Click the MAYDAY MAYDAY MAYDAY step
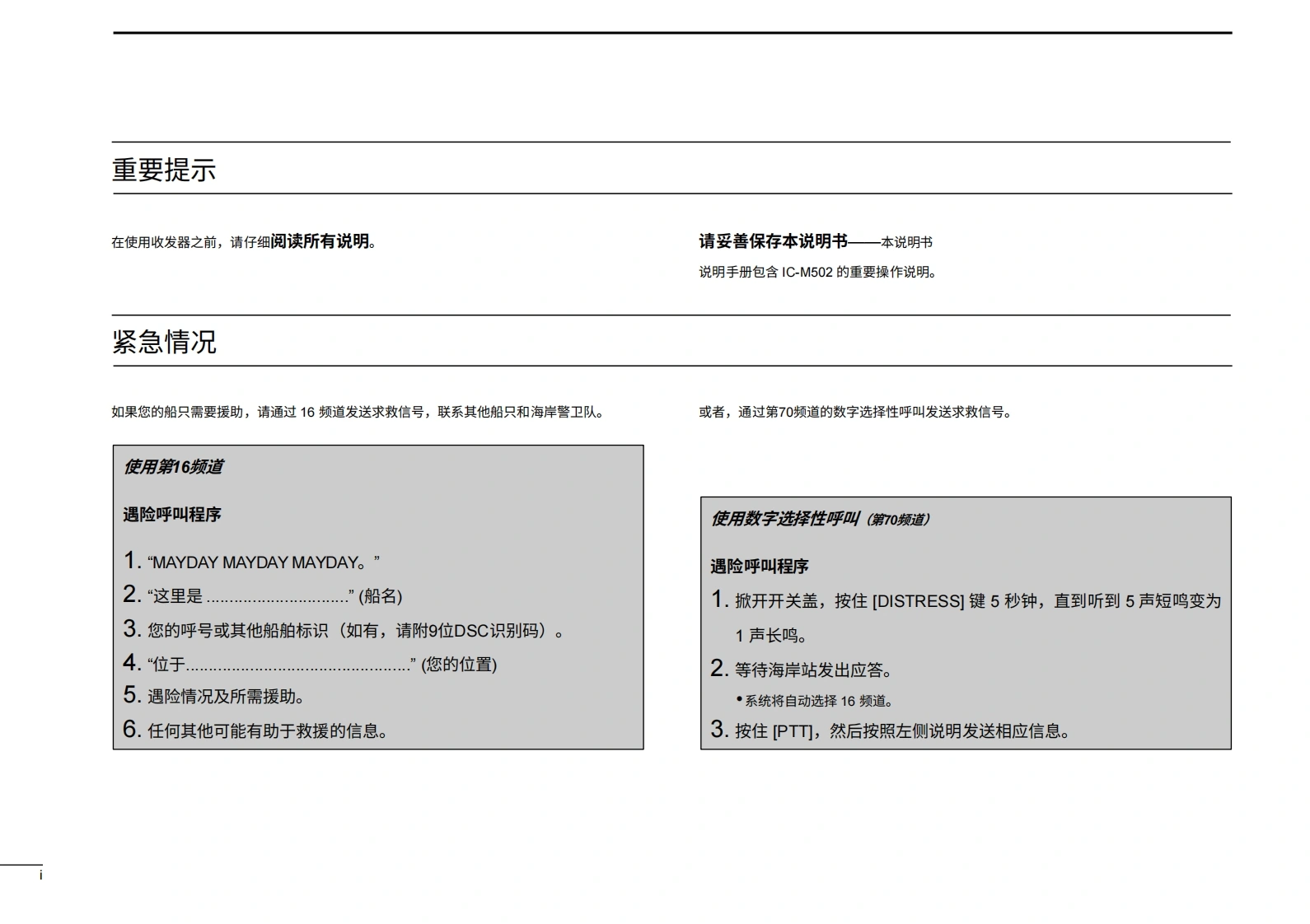This screenshot has width=1310, height=924. [262, 562]
